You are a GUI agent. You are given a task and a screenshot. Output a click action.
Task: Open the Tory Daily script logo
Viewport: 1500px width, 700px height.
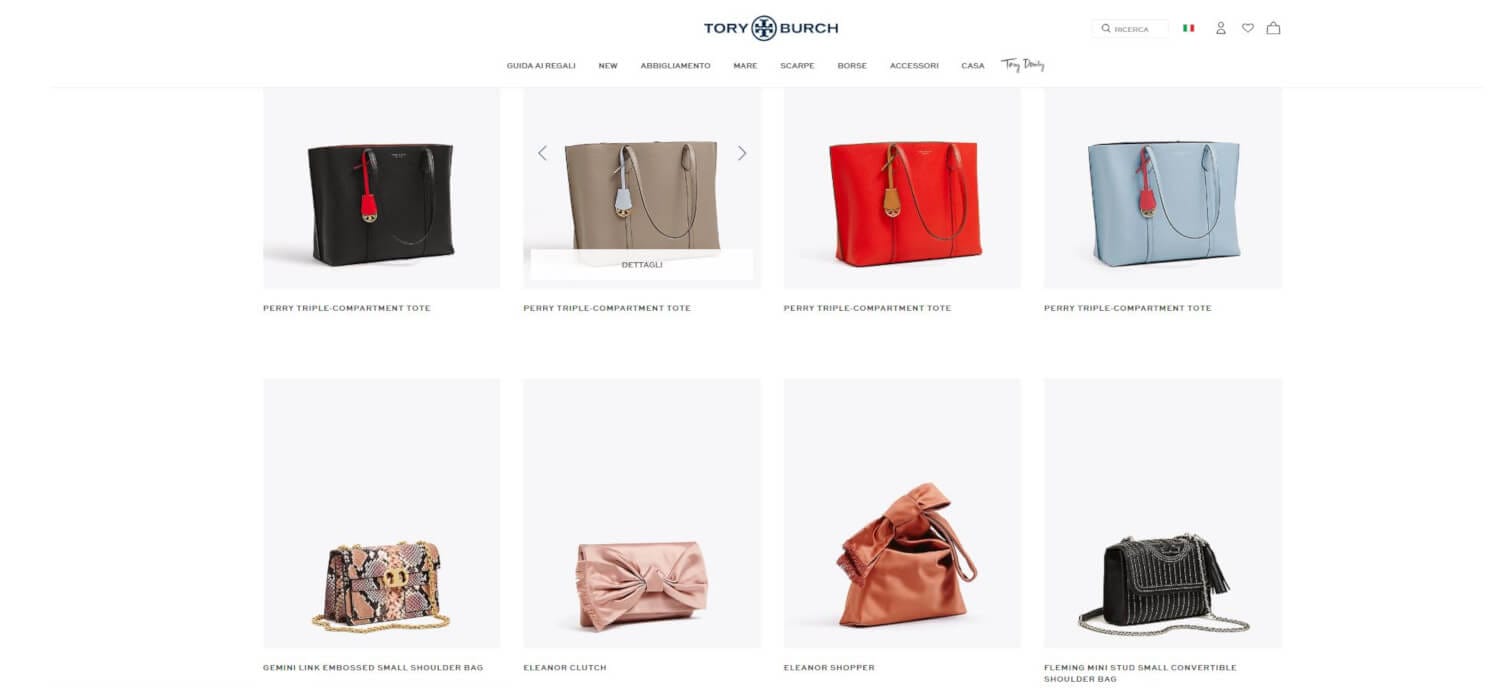click(1023, 65)
